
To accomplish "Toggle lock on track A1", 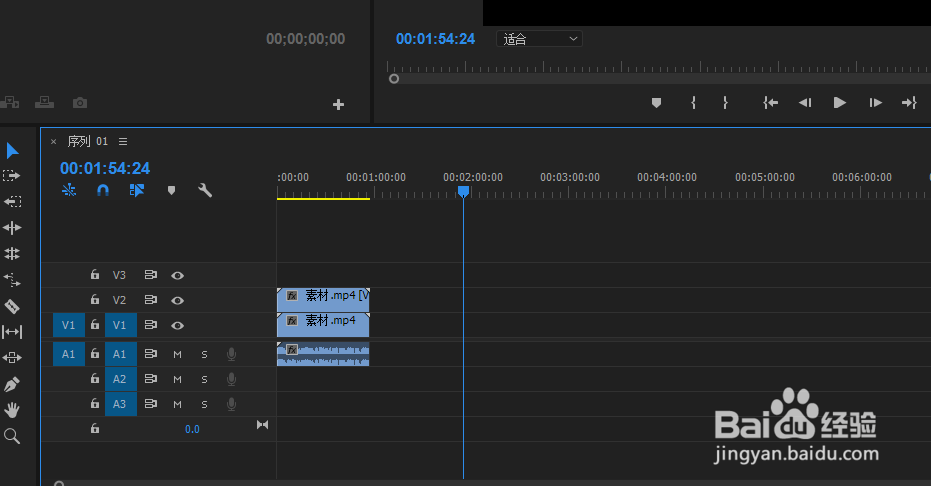I will click(x=94, y=354).
